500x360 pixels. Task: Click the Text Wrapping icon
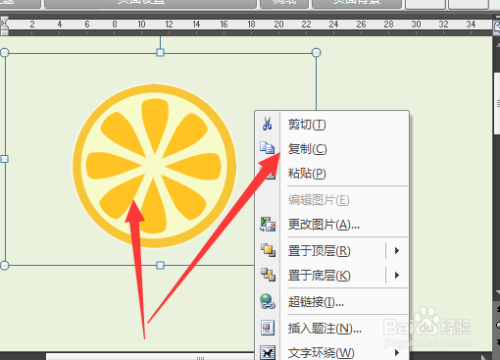(268, 352)
